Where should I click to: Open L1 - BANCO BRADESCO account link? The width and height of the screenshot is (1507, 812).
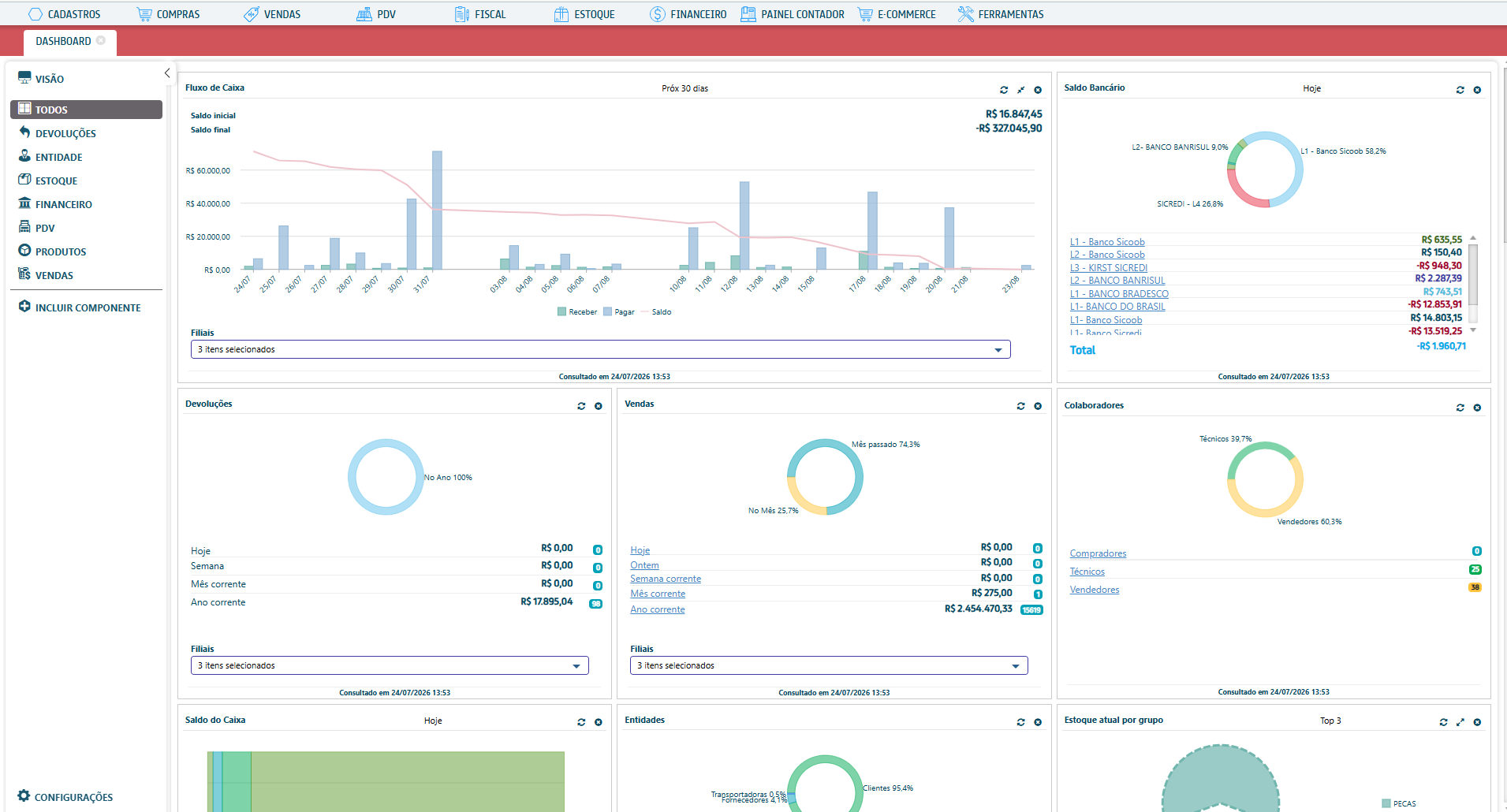[x=1119, y=294]
